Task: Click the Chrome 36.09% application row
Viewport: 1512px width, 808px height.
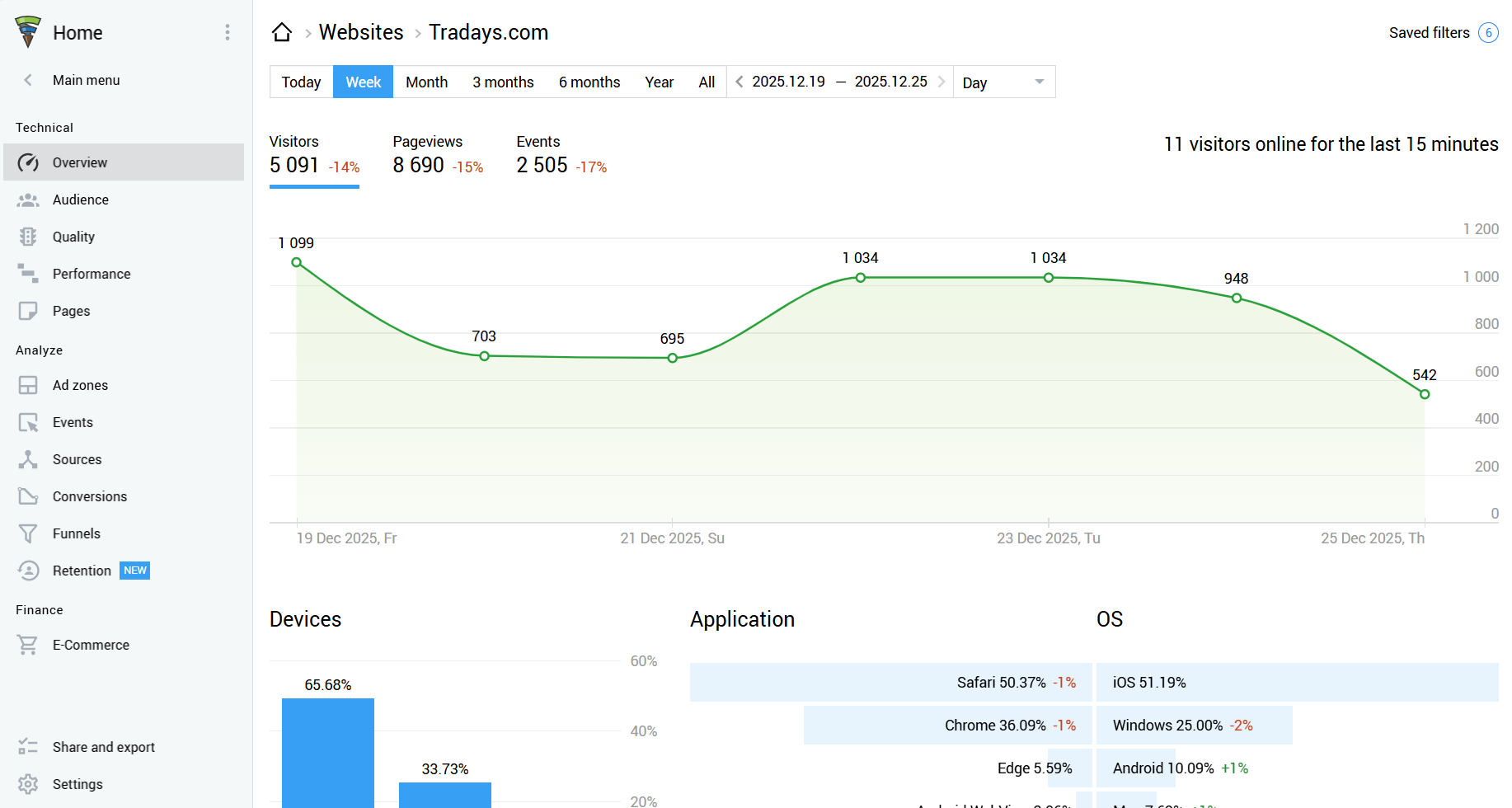Action: 948,726
